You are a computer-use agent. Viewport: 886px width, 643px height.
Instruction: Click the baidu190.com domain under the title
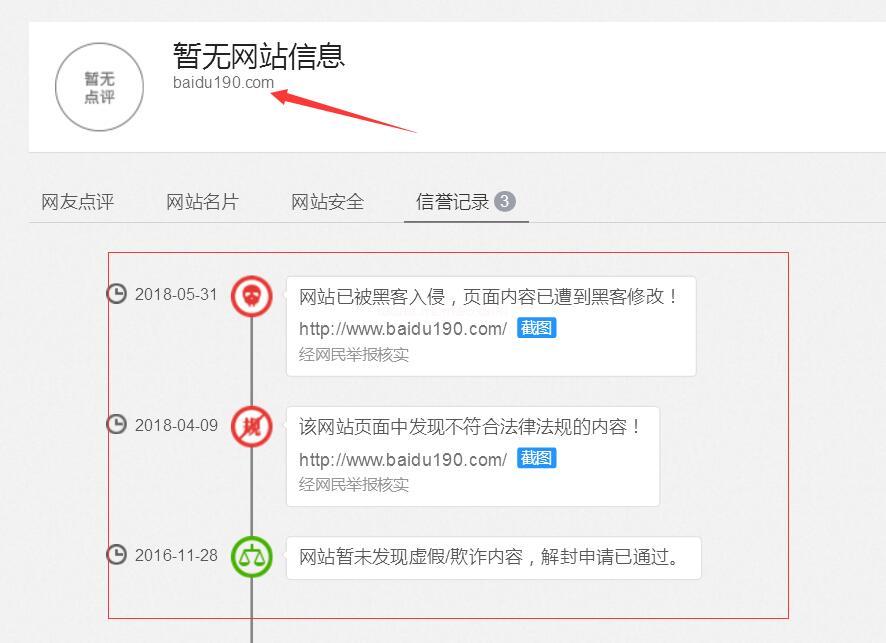click(223, 83)
